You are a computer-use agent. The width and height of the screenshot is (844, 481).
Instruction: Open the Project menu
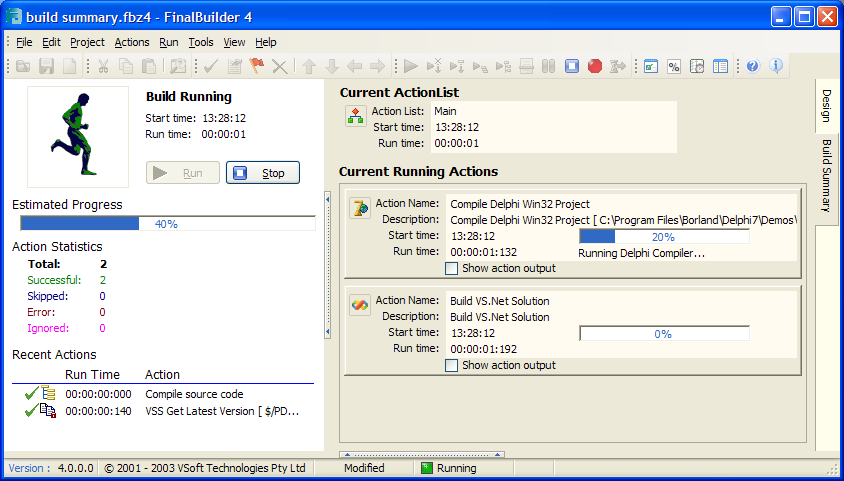[x=87, y=42]
